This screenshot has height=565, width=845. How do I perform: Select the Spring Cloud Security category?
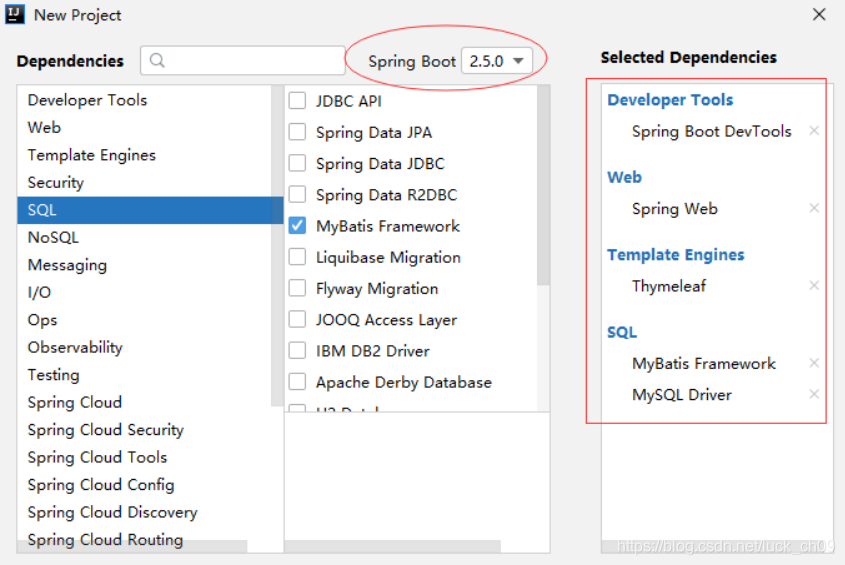(x=150, y=430)
